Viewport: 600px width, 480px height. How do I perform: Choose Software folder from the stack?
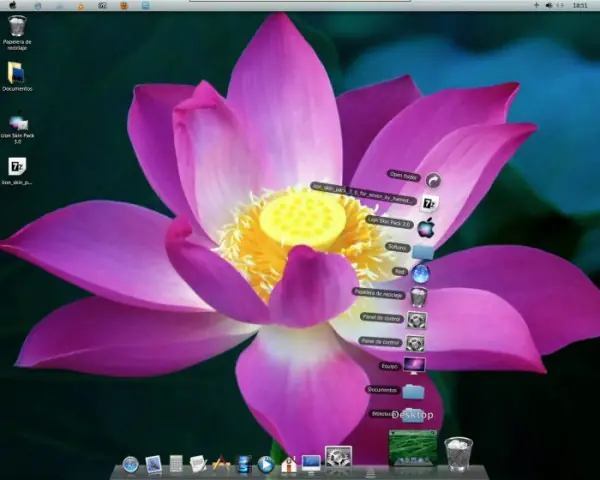click(x=423, y=250)
